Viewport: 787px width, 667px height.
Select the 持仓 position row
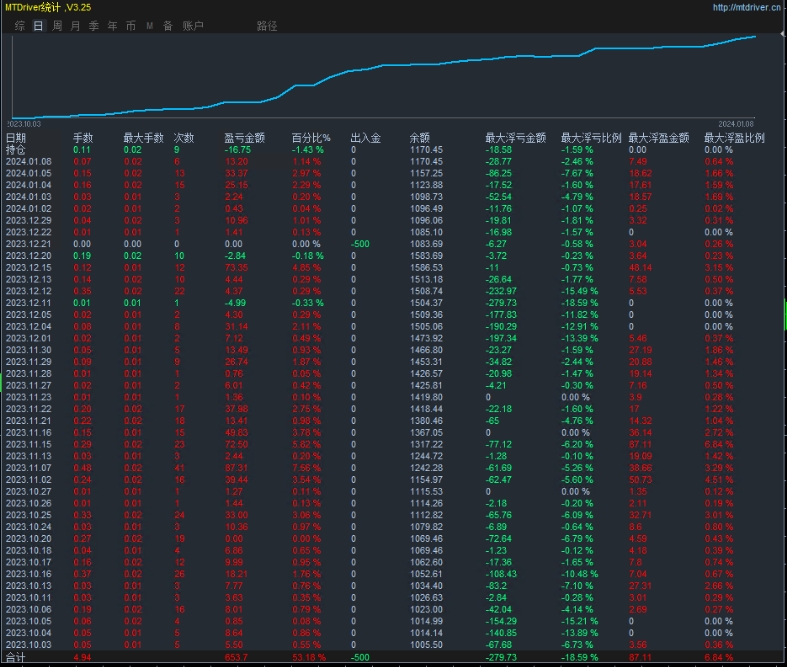[16, 149]
